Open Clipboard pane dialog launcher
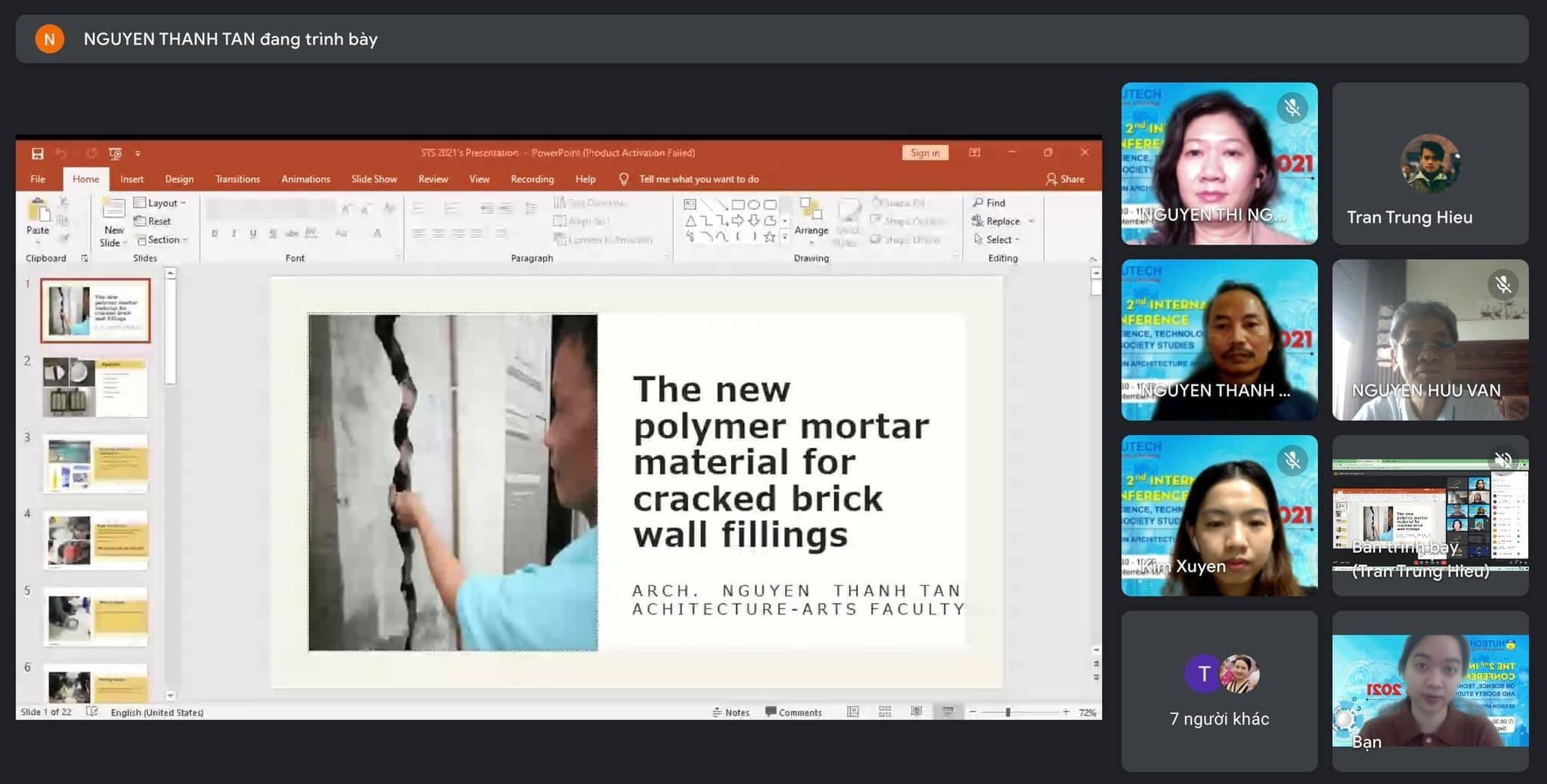The height and width of the screenshot is (784, 1547). point(85,258)
